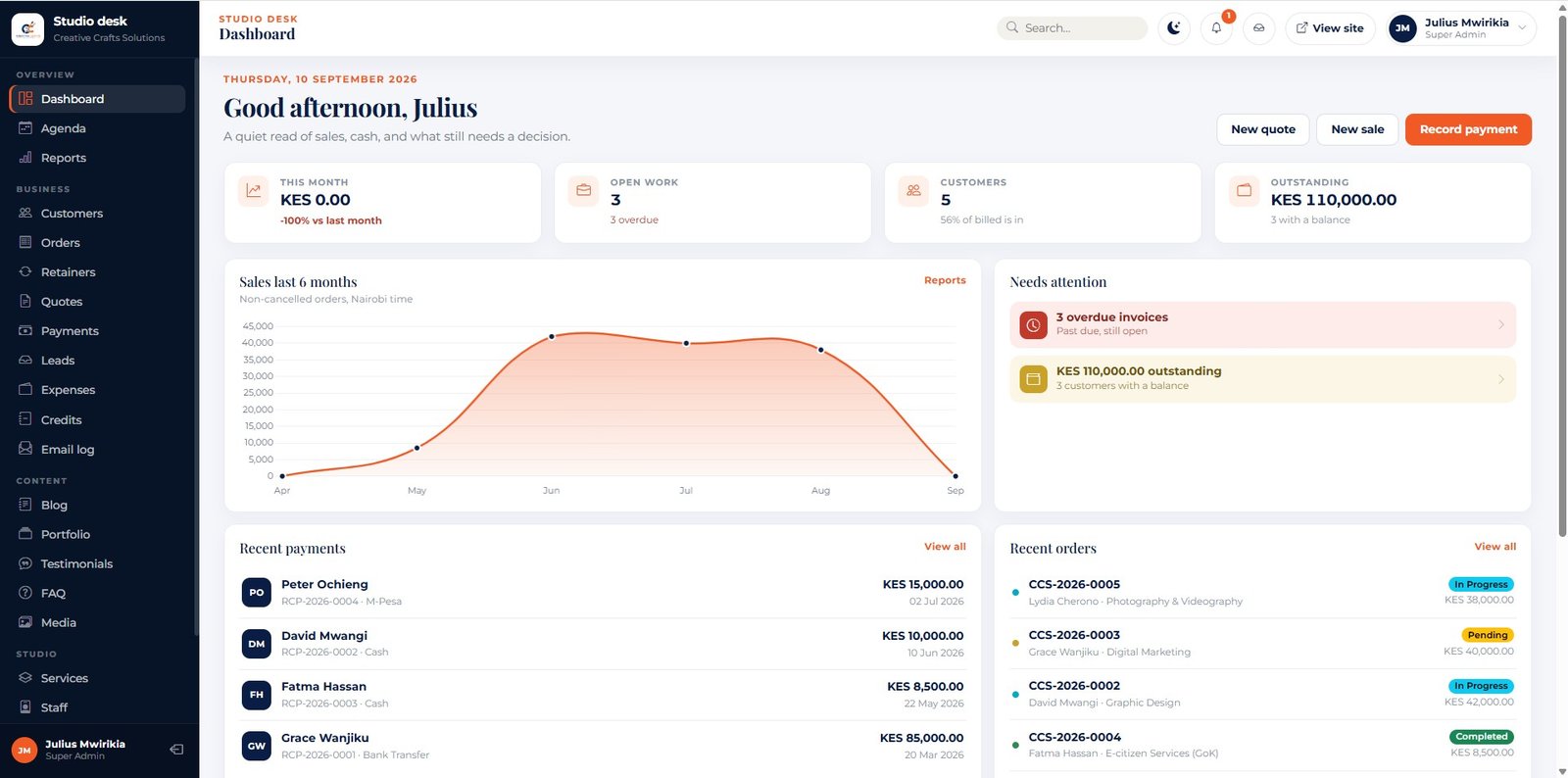Select Quotes in the sidebar
Viewport: 1568px width, 778px height.
tap(97, 302)
